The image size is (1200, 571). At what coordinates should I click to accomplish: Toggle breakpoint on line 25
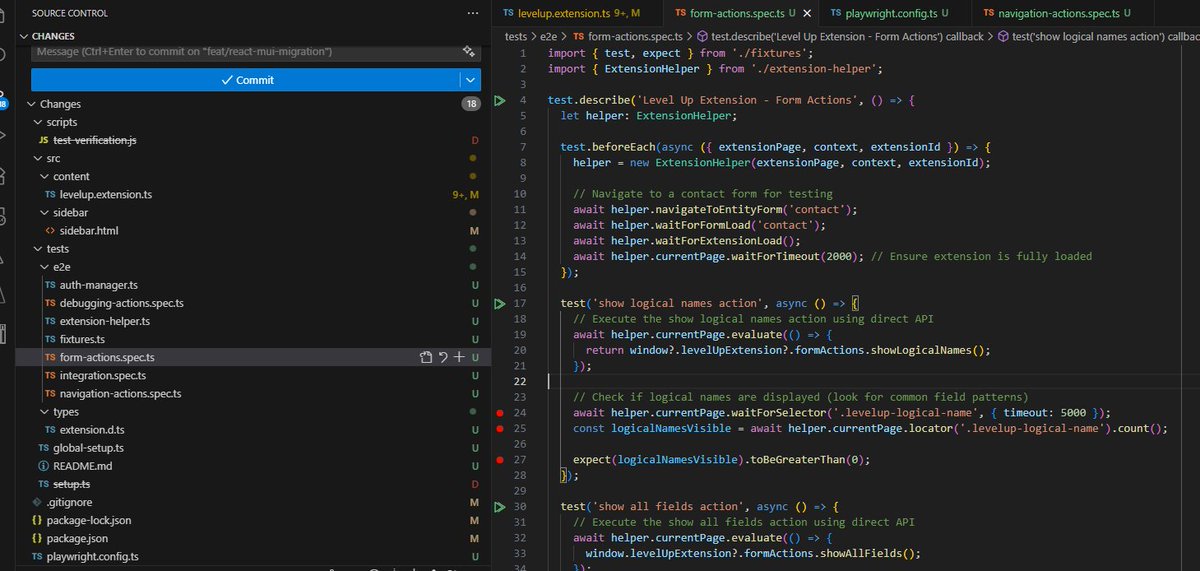tap(500, 428)
